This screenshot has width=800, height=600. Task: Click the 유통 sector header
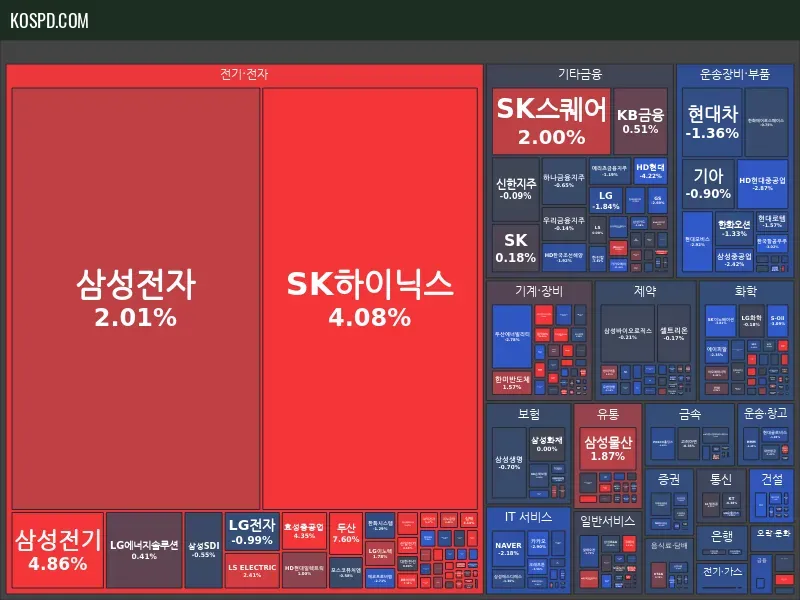(x=608, y=414)
